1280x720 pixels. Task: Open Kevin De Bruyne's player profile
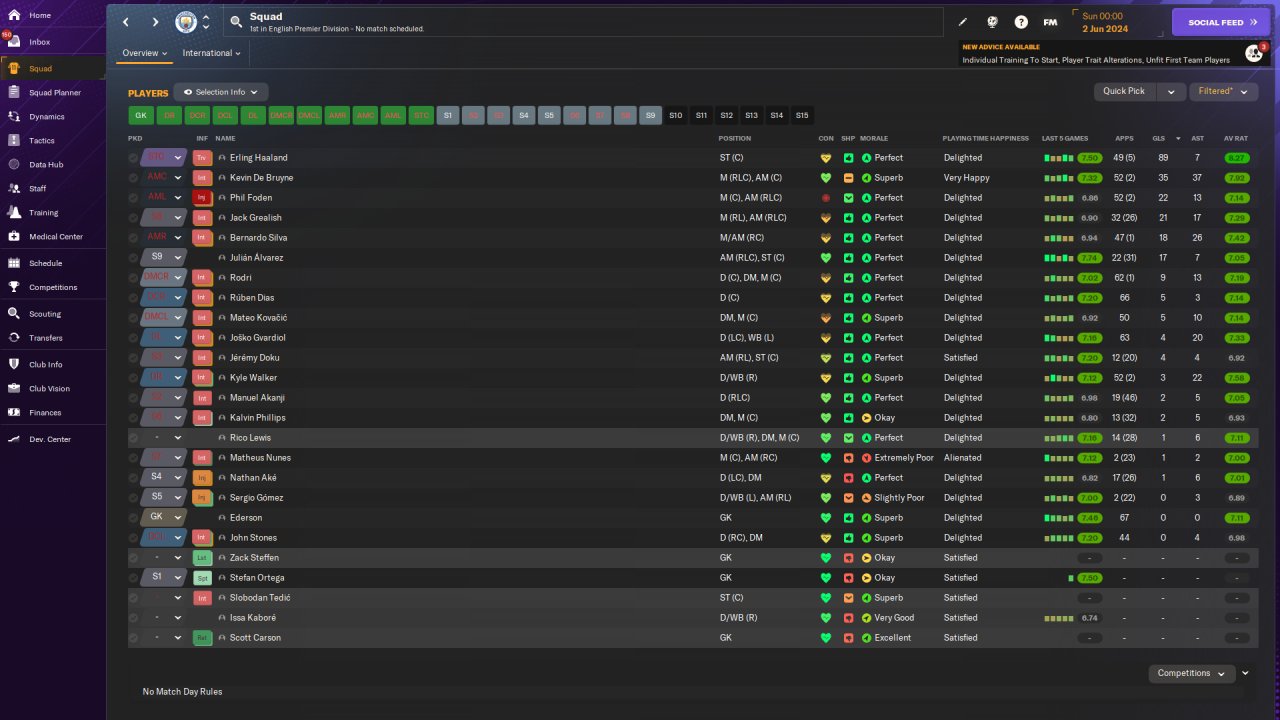(264, 178)
